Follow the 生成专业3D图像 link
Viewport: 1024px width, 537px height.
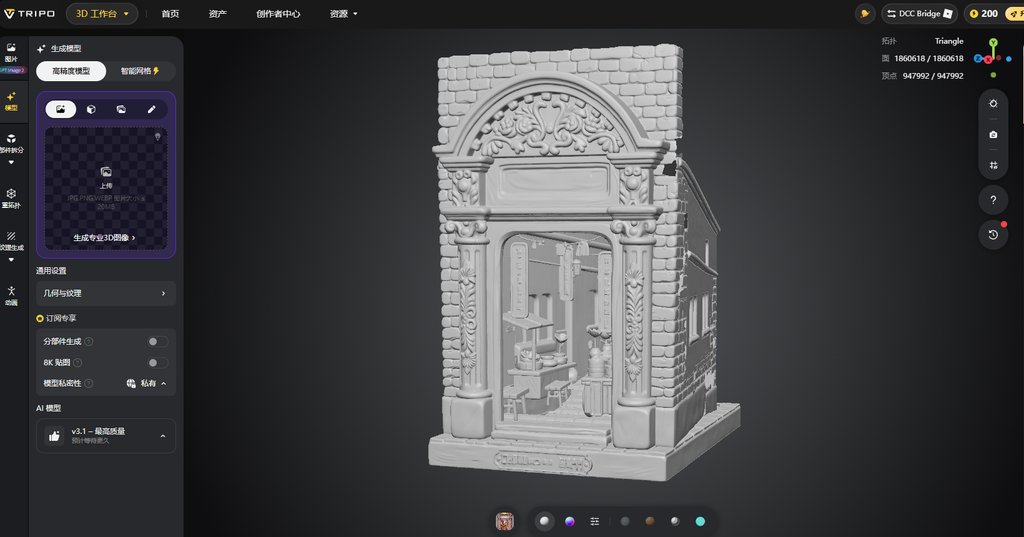click(x=104, y=238)
